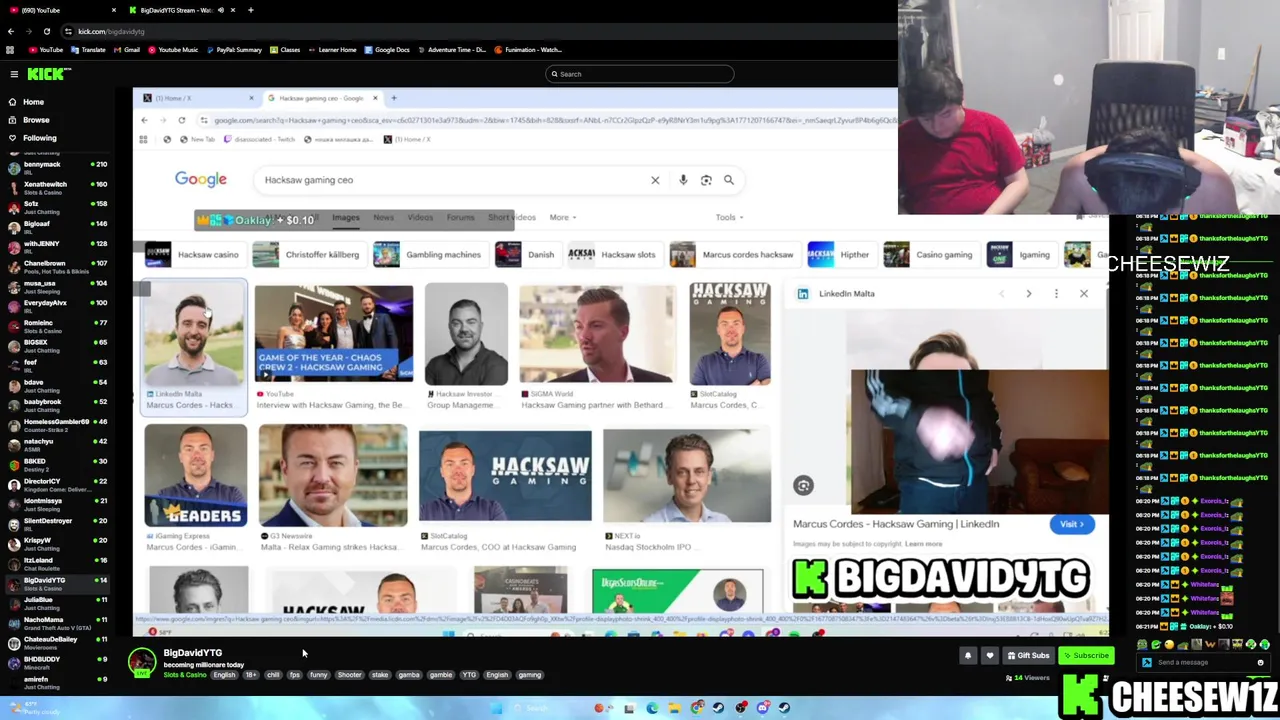Select the bennymack channel in sidebar

pos(55,166)
